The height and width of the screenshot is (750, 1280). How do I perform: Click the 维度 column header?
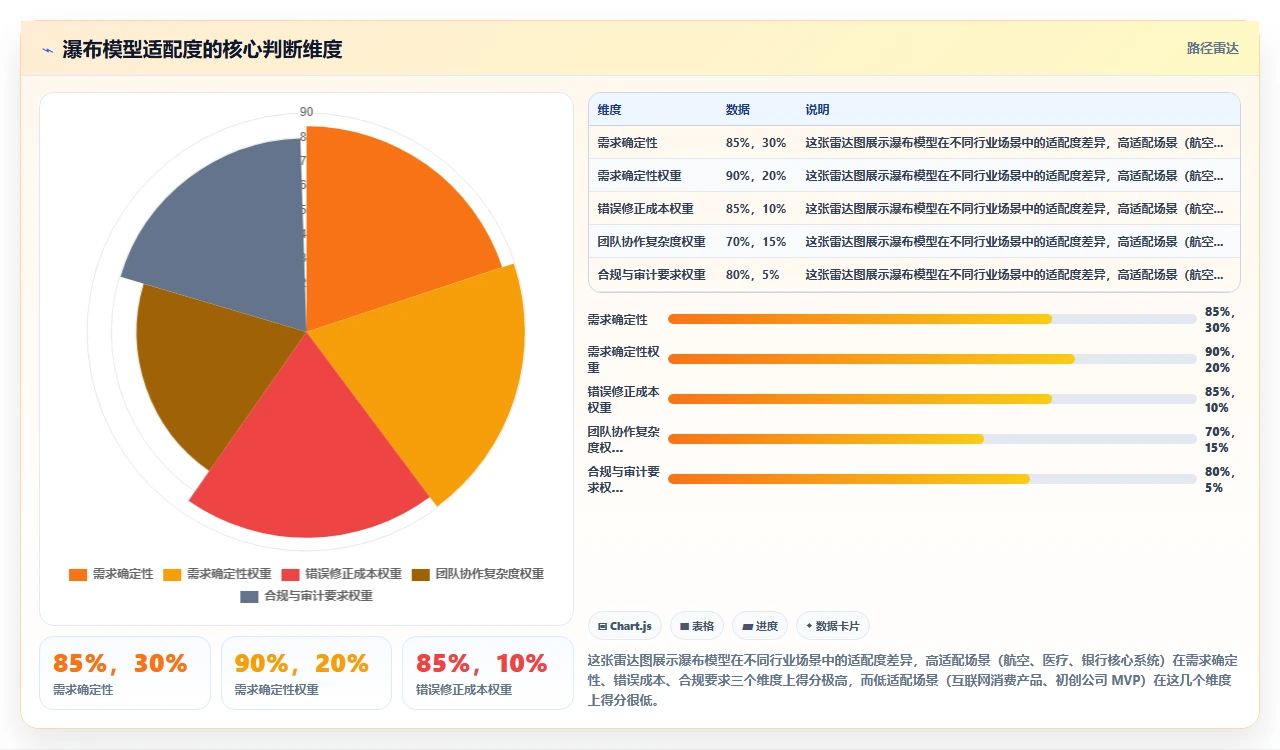(609, 110)
